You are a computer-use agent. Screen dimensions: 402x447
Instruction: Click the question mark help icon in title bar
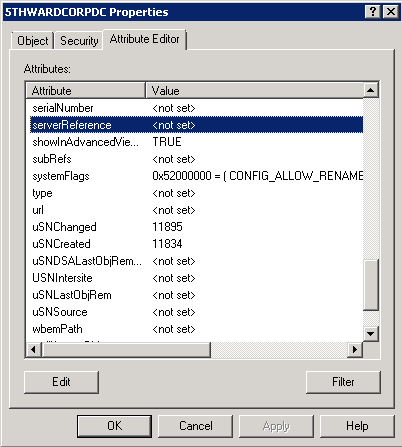(373, 12)
